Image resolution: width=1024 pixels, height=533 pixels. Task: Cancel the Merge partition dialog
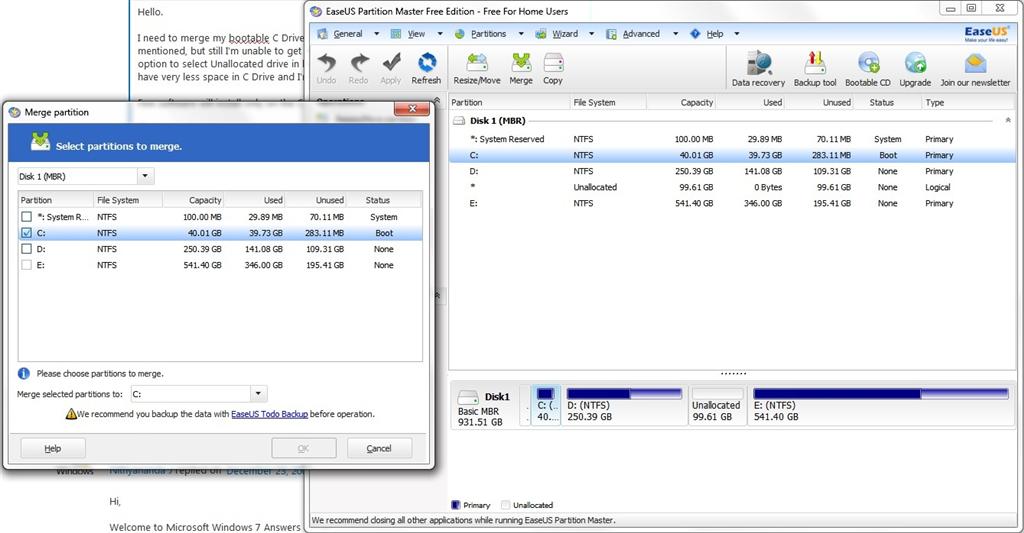(379, 448)
